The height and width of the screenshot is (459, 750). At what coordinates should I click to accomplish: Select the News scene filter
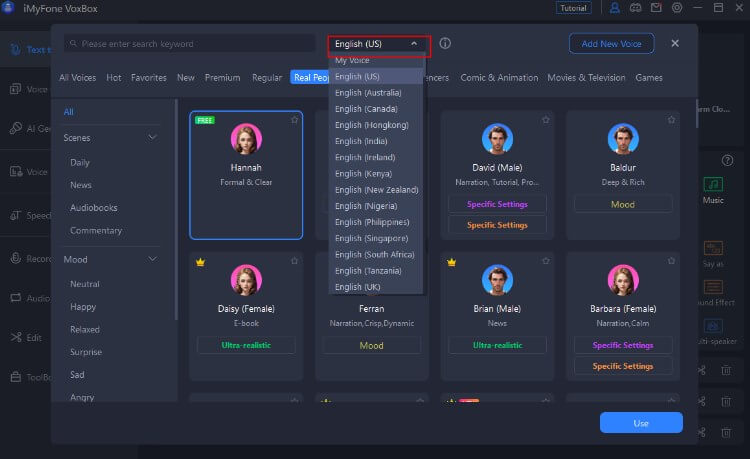pyautogui.click(x=81, y=185)
